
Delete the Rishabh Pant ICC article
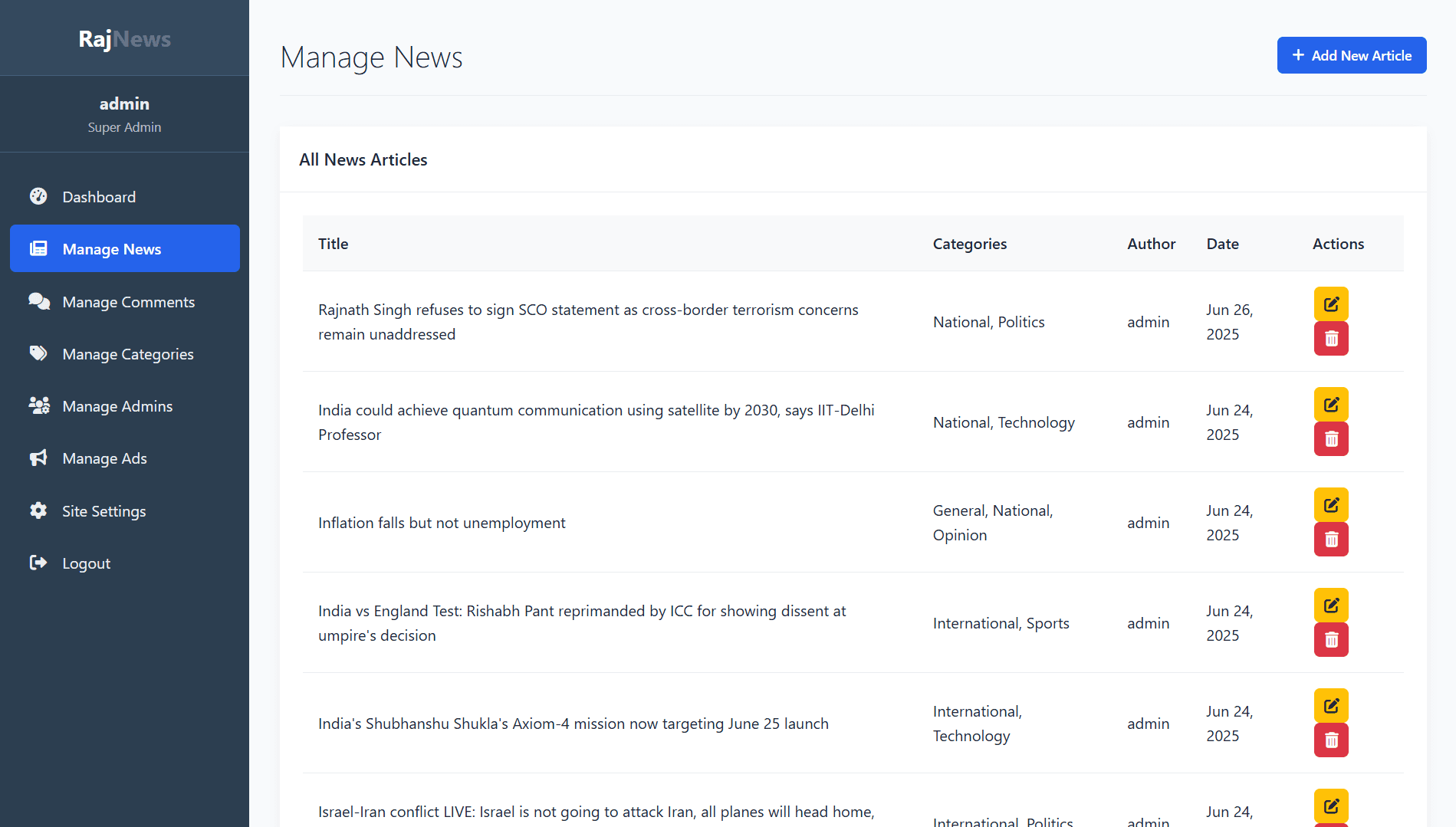[1331, 639]
